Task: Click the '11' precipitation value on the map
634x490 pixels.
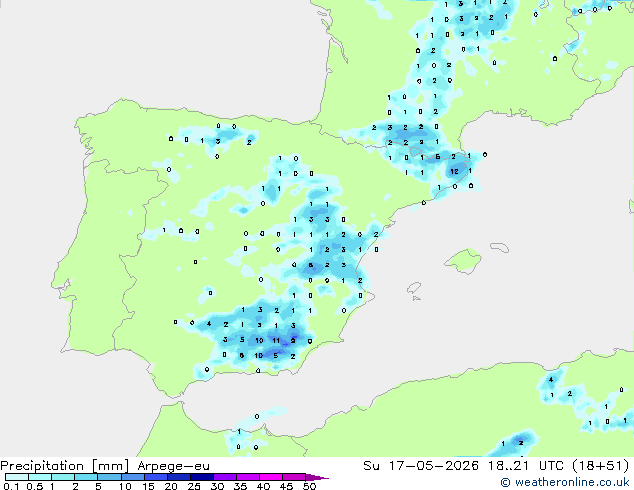Action: tap(276, 340)
